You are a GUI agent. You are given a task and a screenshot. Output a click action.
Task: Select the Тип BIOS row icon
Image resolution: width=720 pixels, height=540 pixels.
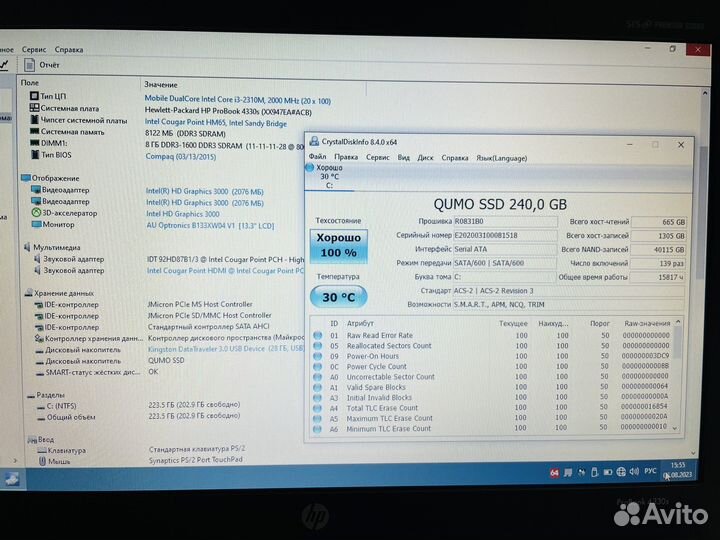[35, 155]
